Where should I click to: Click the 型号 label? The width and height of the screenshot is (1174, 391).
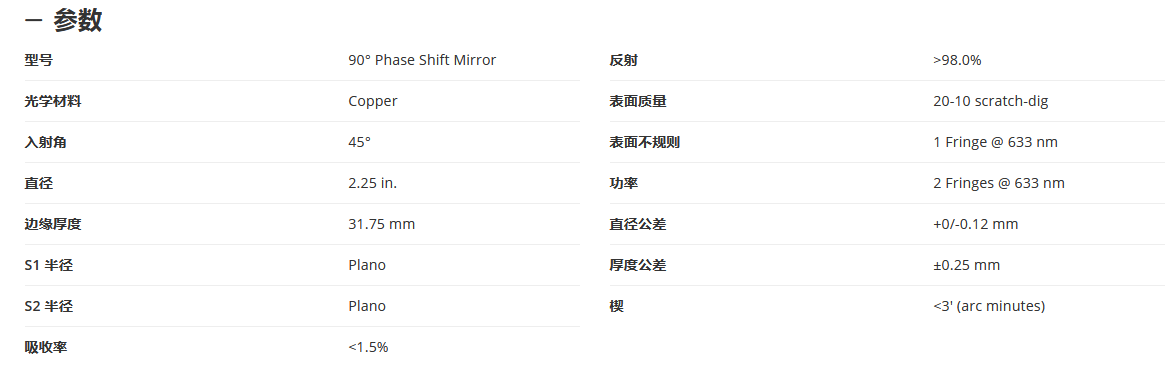click(39, 61)
